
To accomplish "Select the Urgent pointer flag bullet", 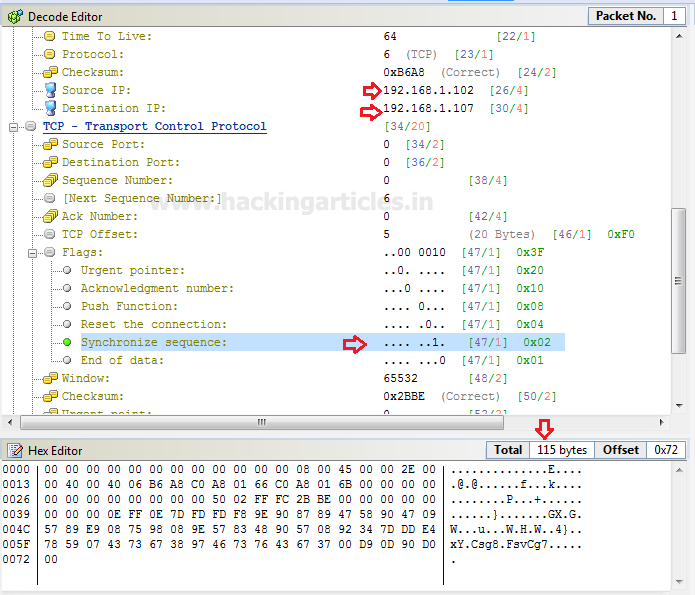I will (67, 270).
